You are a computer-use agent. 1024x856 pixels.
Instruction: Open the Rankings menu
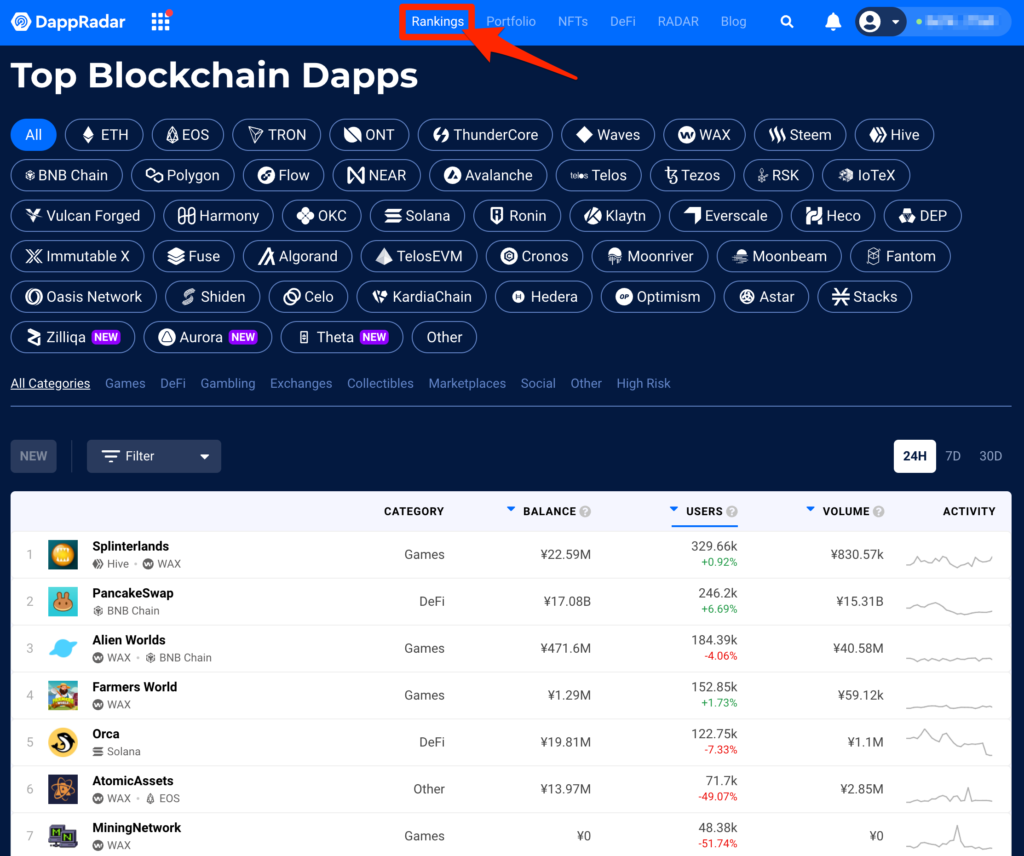[438, 22]
